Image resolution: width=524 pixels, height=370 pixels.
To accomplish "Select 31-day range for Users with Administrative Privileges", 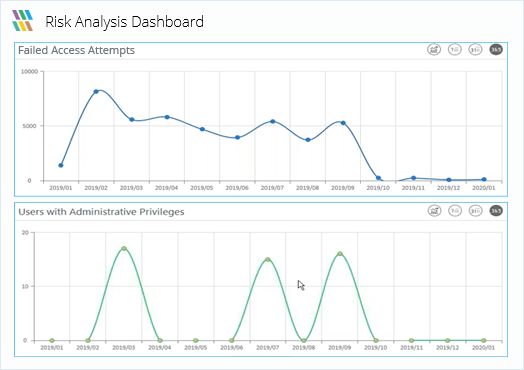I will 476,211.
